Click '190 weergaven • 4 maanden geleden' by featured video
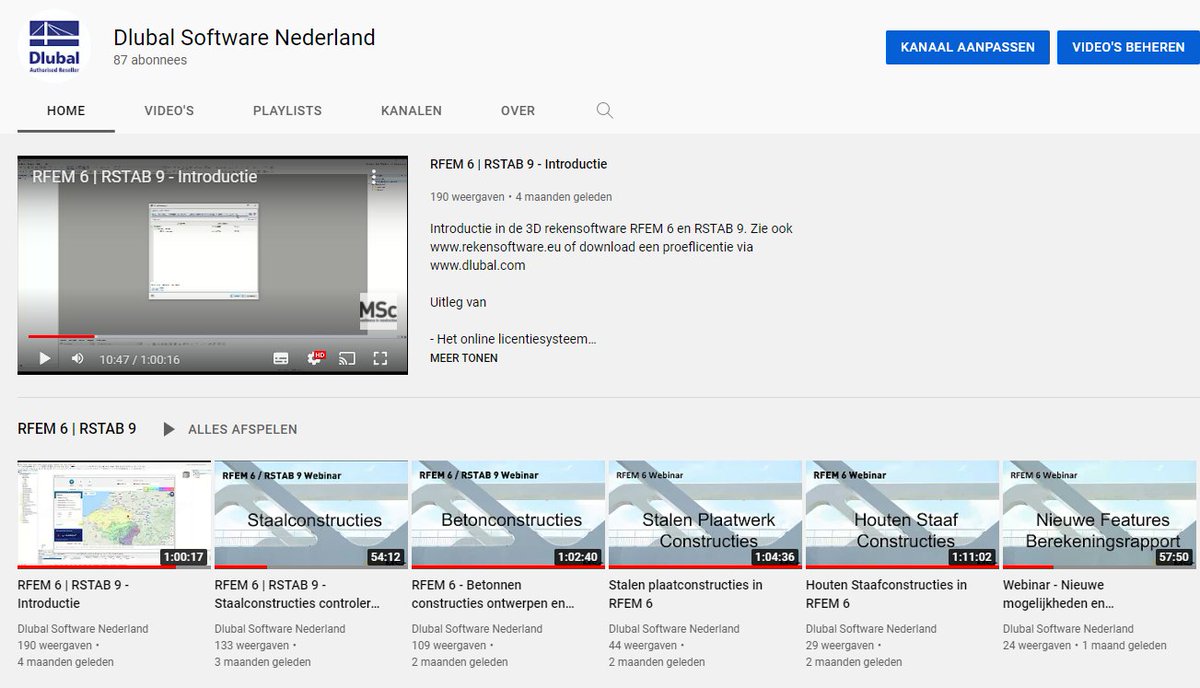The image size is (1200, 688). (521, 197)
